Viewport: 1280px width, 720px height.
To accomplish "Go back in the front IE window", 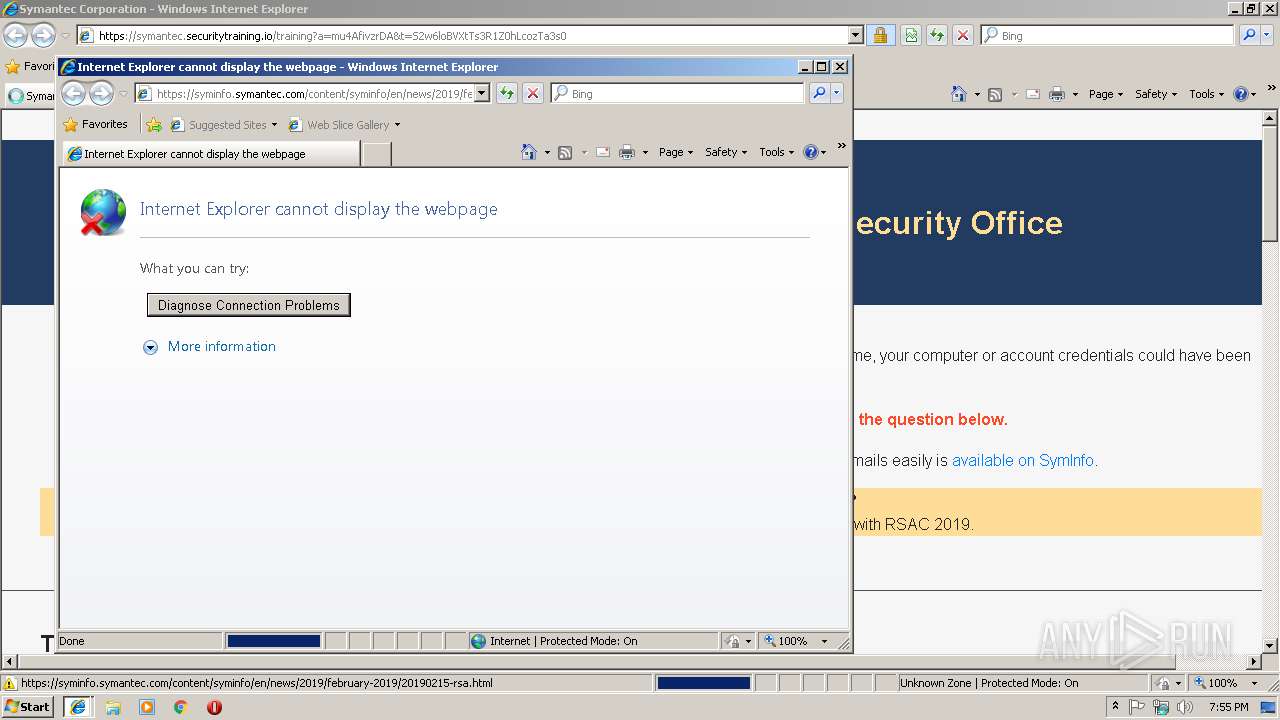I will tap(73, 94).
